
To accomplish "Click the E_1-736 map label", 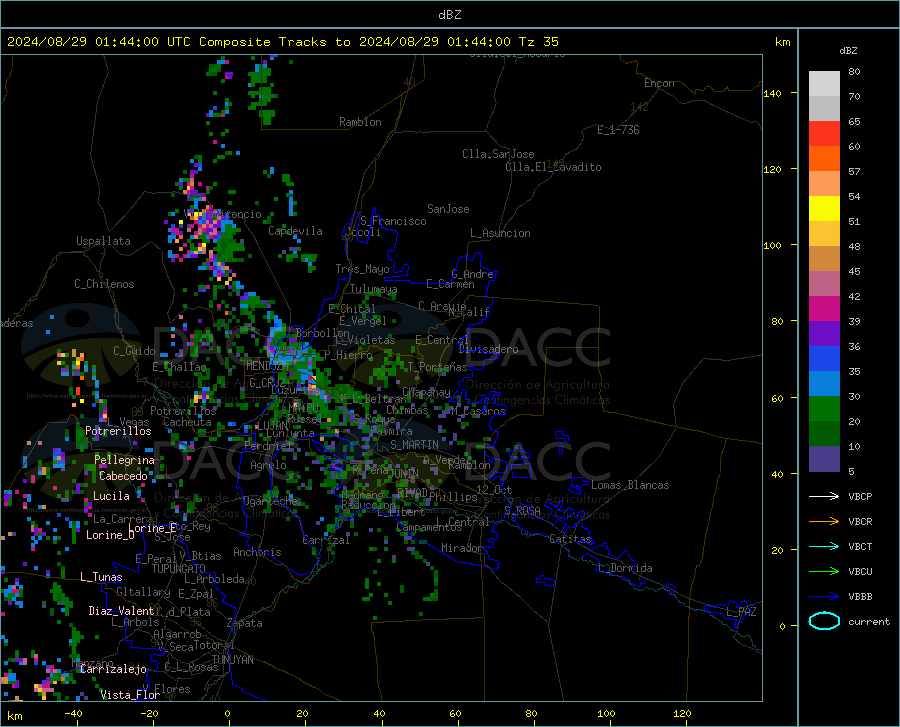I will click(x=618, y=130).
